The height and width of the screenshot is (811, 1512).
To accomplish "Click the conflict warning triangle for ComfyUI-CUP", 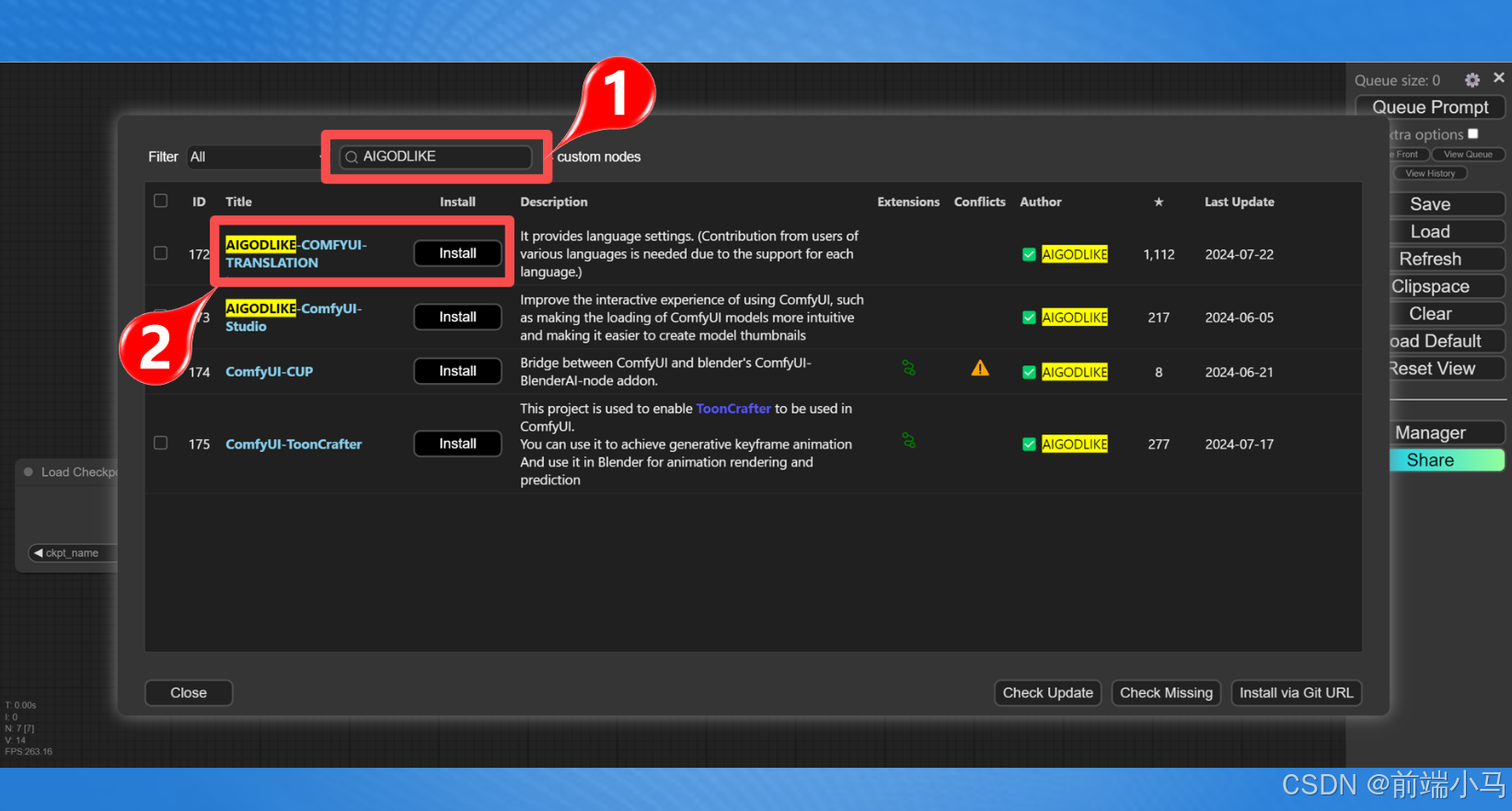I will pyautogui.click(x=980, y=368).
